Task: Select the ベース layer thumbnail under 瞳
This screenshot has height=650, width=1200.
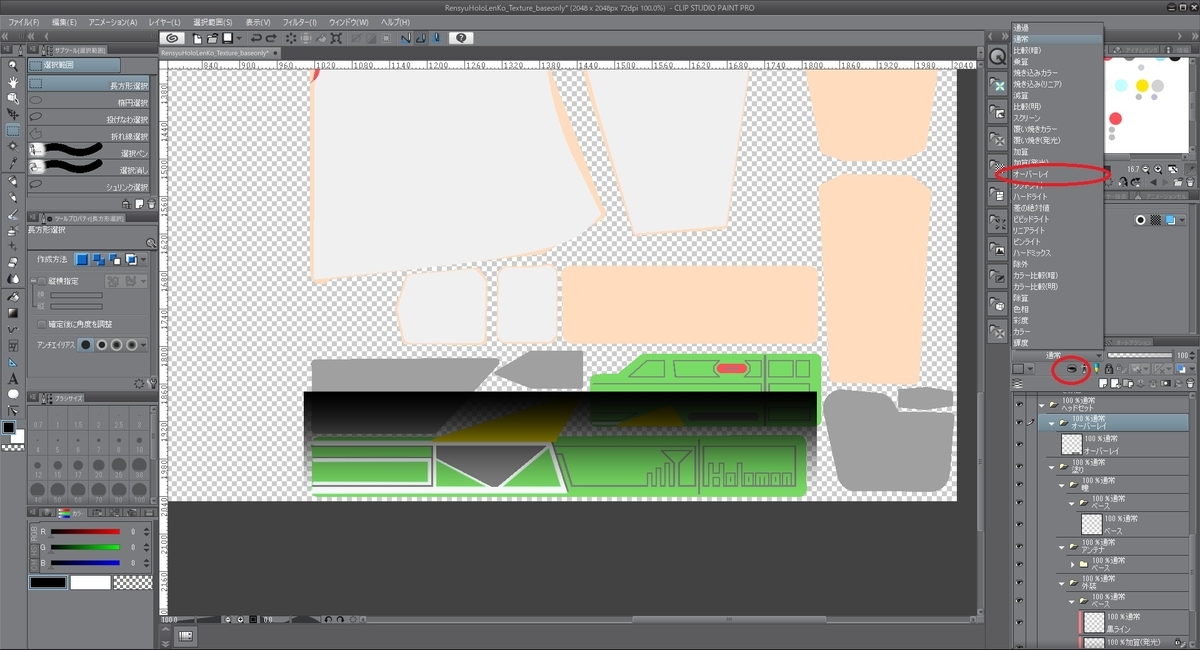Action: pyautogui.click(x=1091, y=523)
